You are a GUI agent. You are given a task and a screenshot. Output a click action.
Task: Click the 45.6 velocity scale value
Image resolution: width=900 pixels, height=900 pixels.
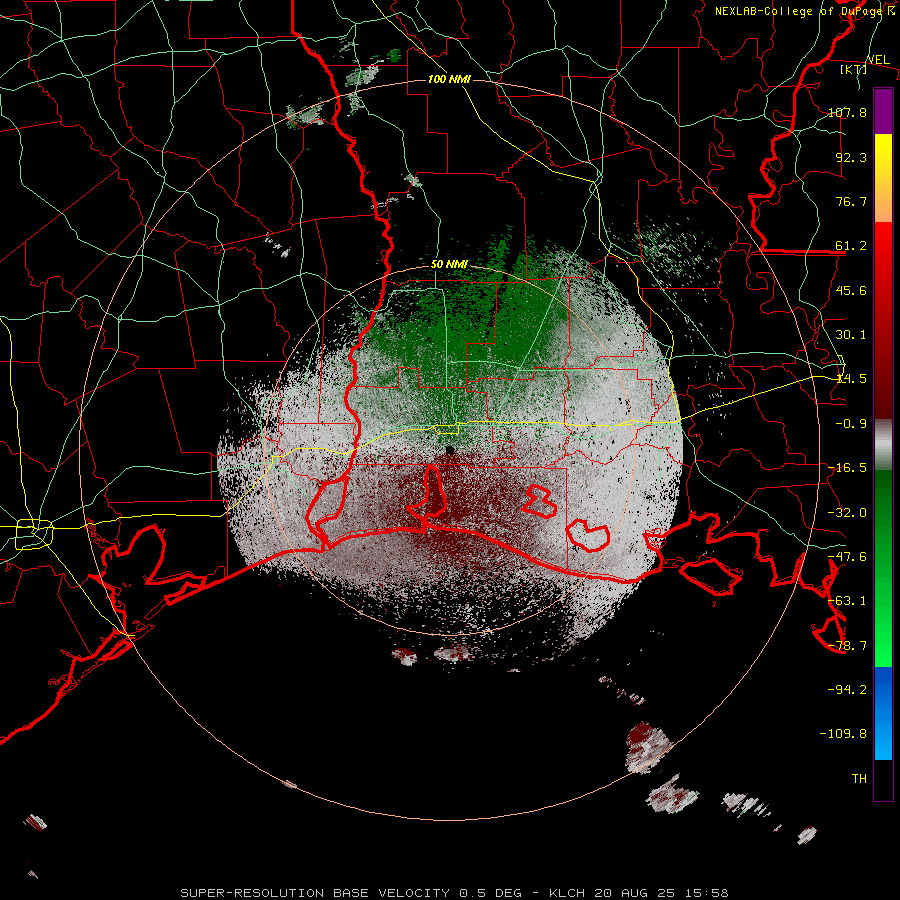pyautogui.click(x=851, y=290)
